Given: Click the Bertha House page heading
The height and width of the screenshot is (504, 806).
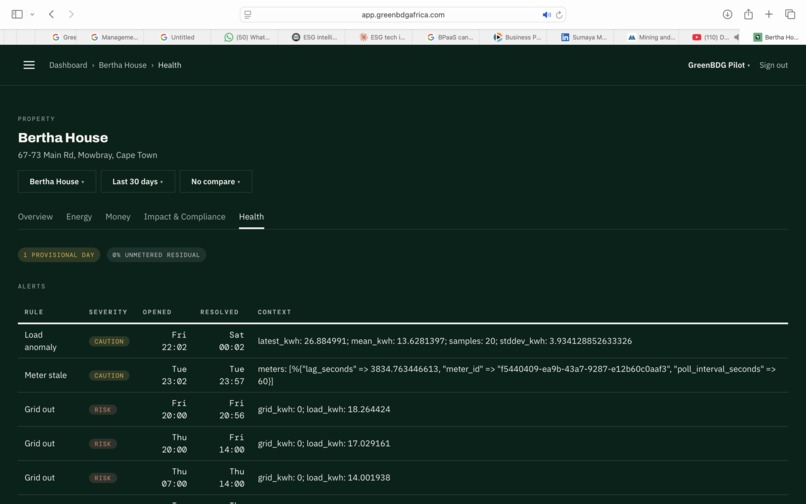Looking at the screenshot, I should (63, 137).
